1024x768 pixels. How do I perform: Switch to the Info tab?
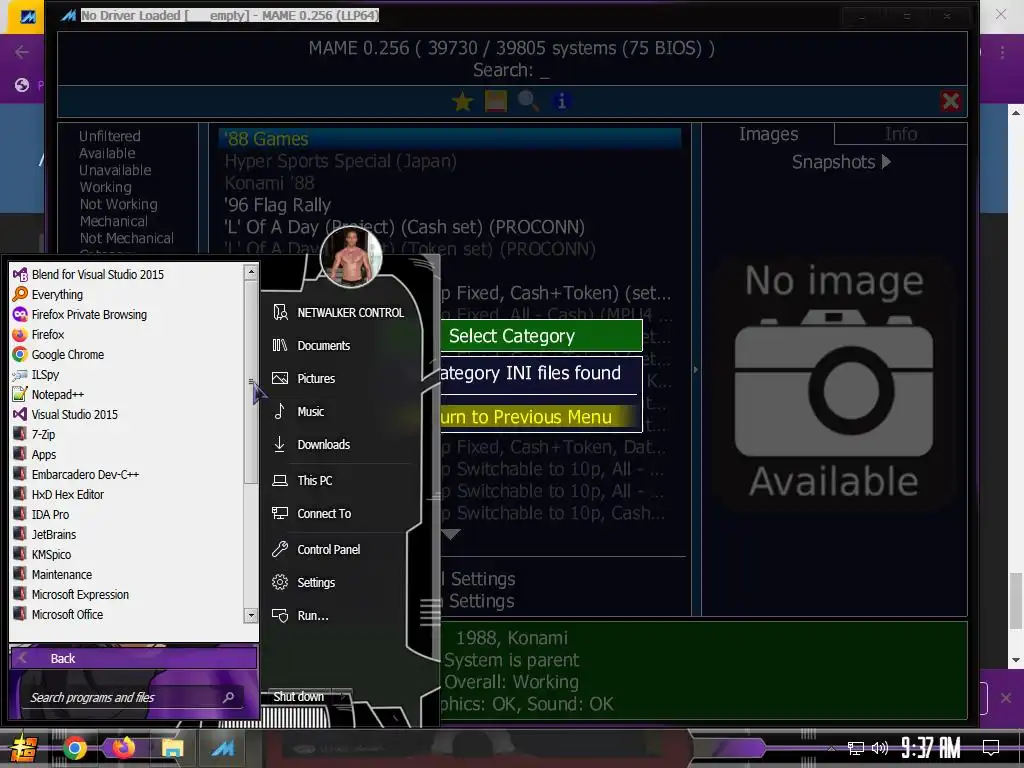pyautogui.click(x=901, y=134)
